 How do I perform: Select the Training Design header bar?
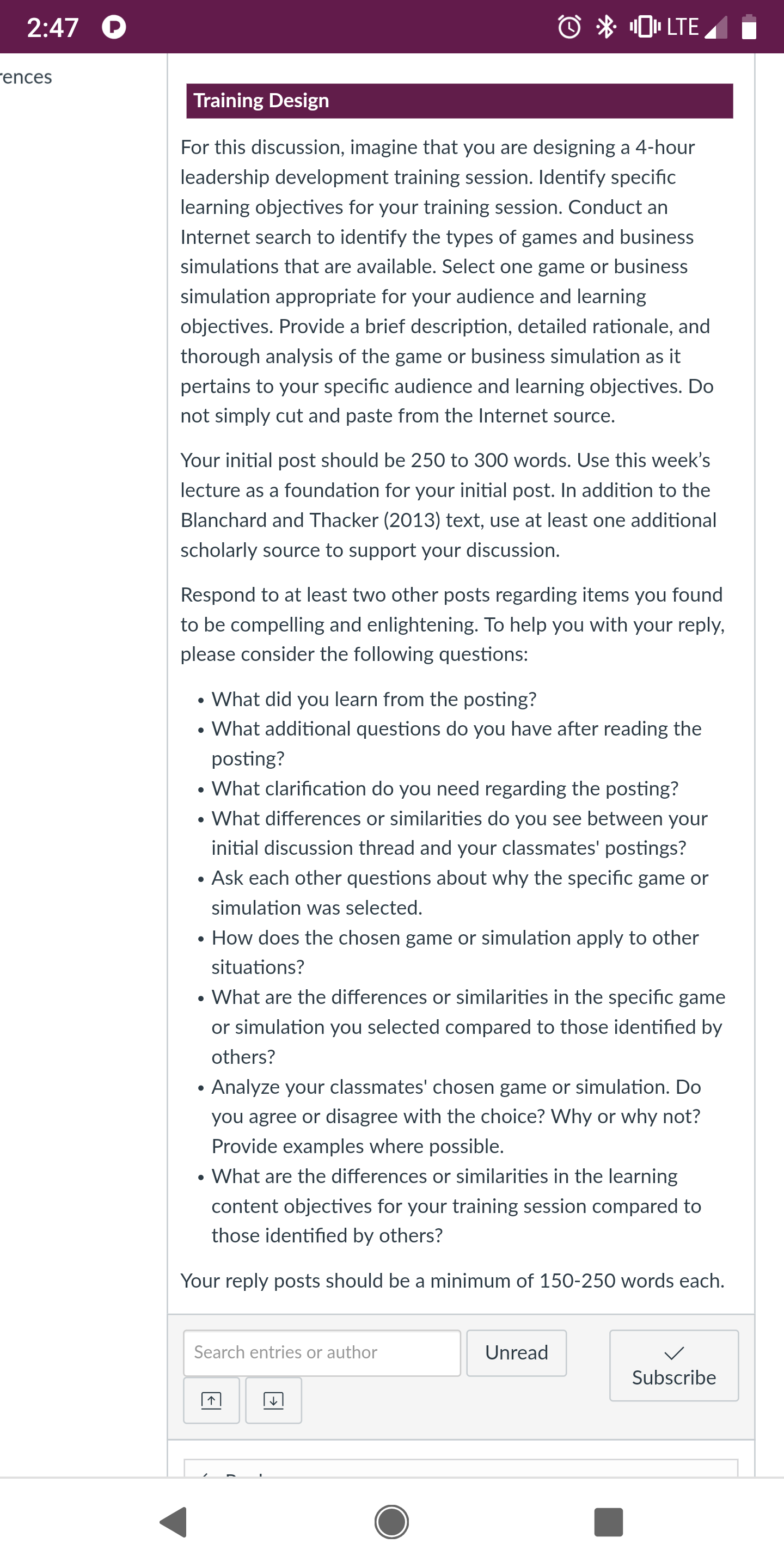(460, 101)
